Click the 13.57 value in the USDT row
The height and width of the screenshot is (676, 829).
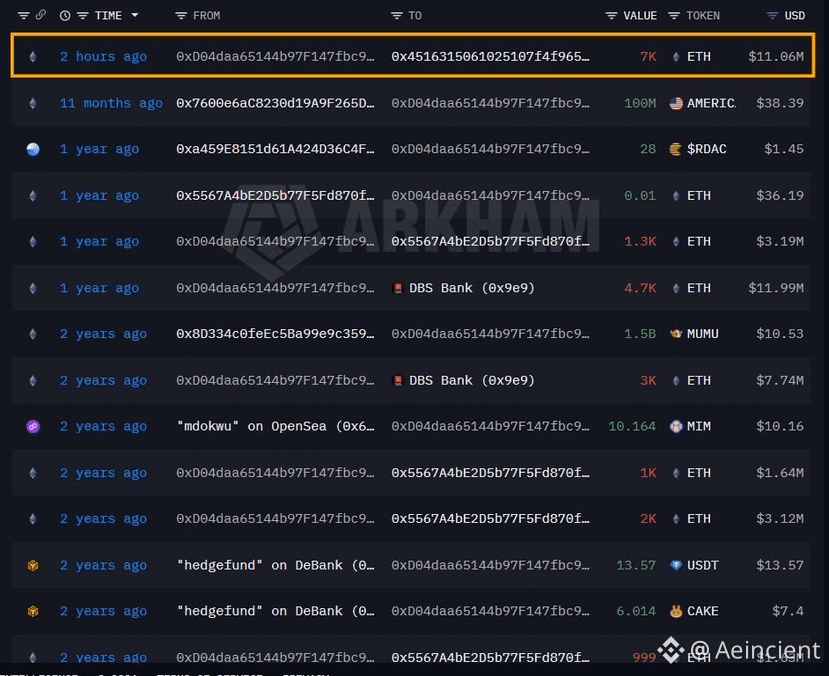[635, 565]
